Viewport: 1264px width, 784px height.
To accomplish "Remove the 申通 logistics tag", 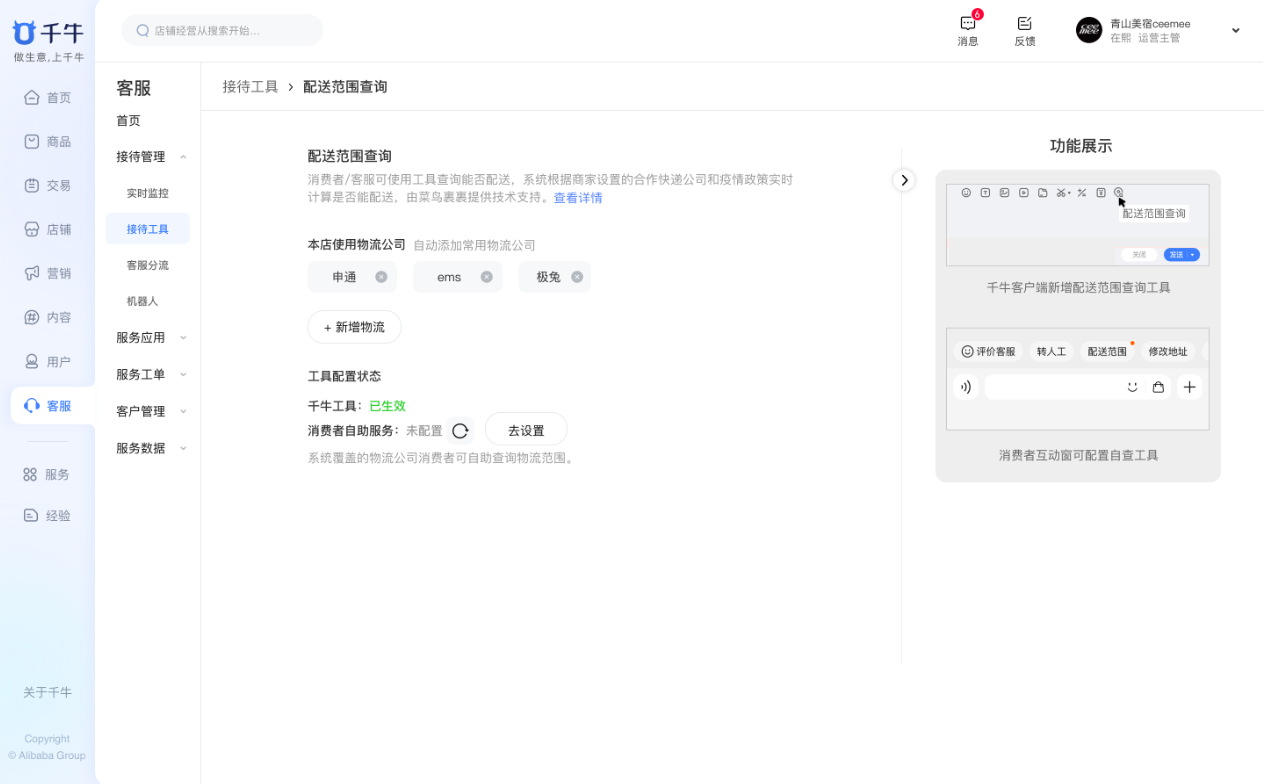I will coord(381,277).
